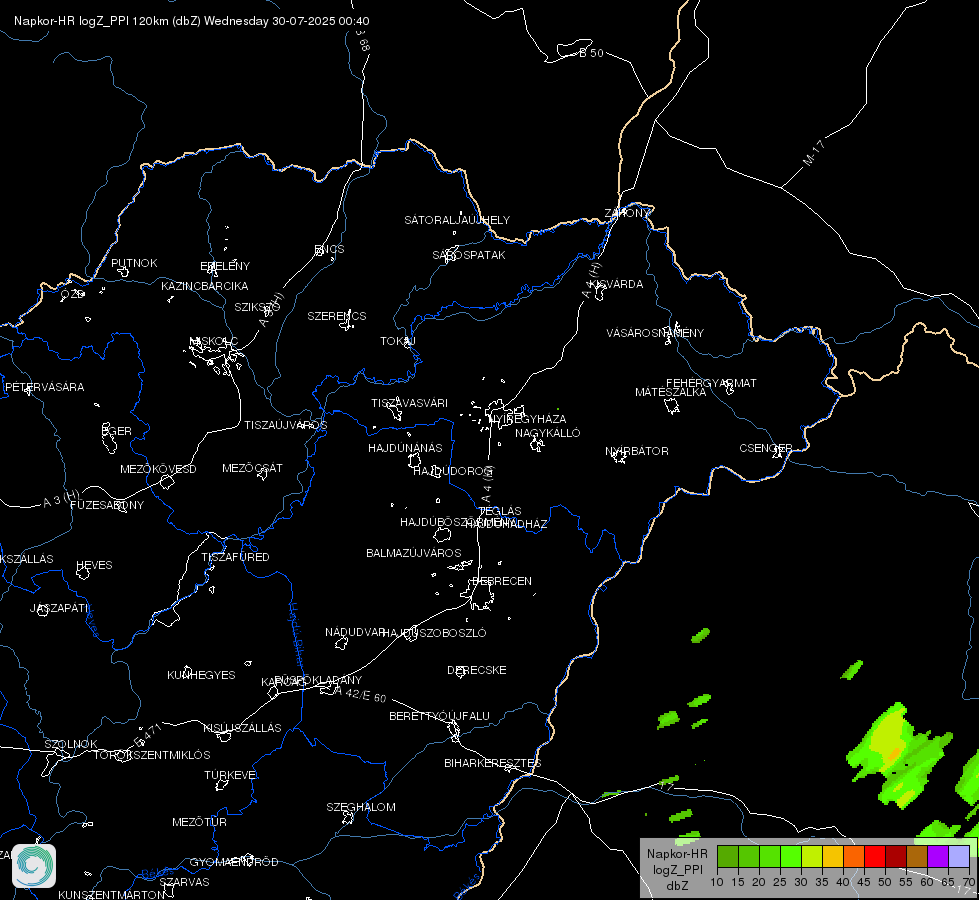Viewport: 979px width, 900px height.
Task: Click the 65–70 dBZ lavender legend swatch
Action: (959, 856)
